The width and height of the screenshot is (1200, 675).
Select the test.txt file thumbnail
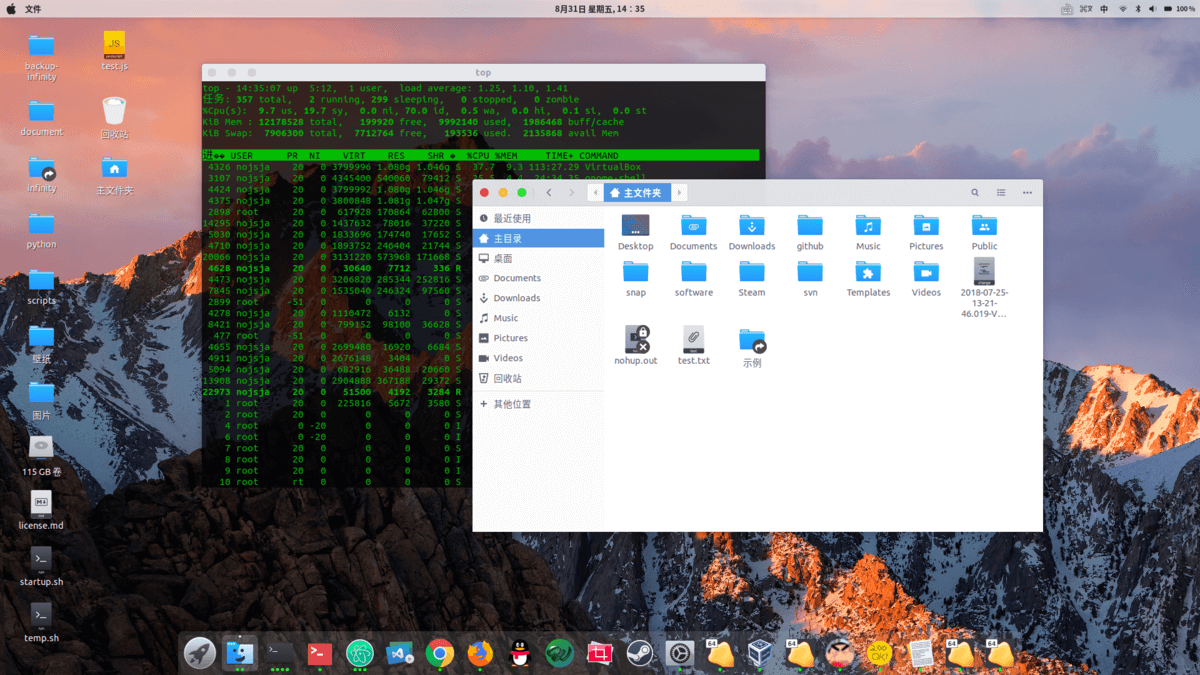(x=693, y=340)
